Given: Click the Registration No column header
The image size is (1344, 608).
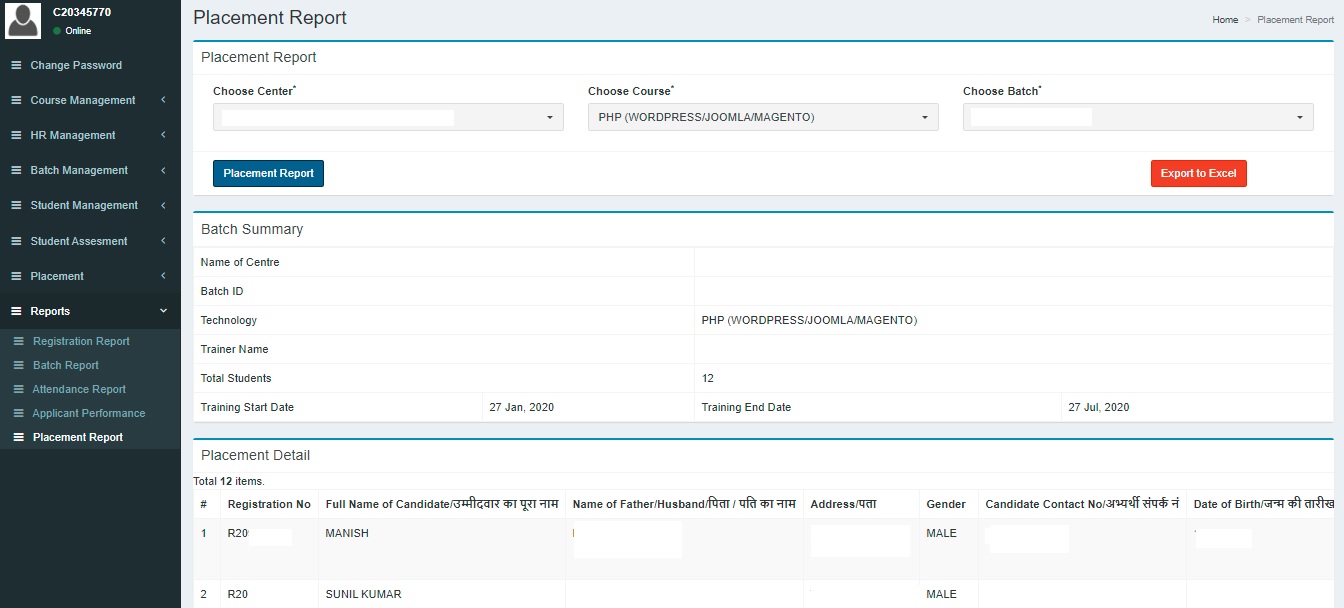Looking at the screenshot, I should click(x=269, y=504).
